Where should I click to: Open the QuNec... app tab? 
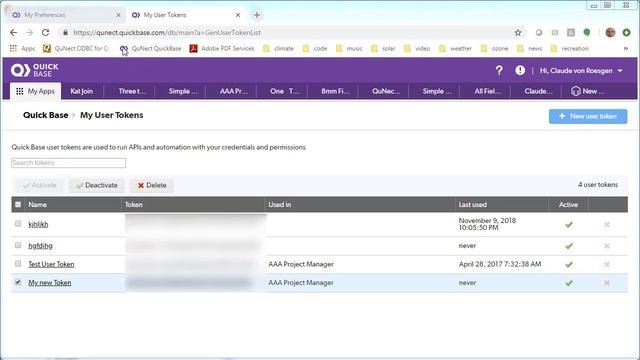click(386, 91)
